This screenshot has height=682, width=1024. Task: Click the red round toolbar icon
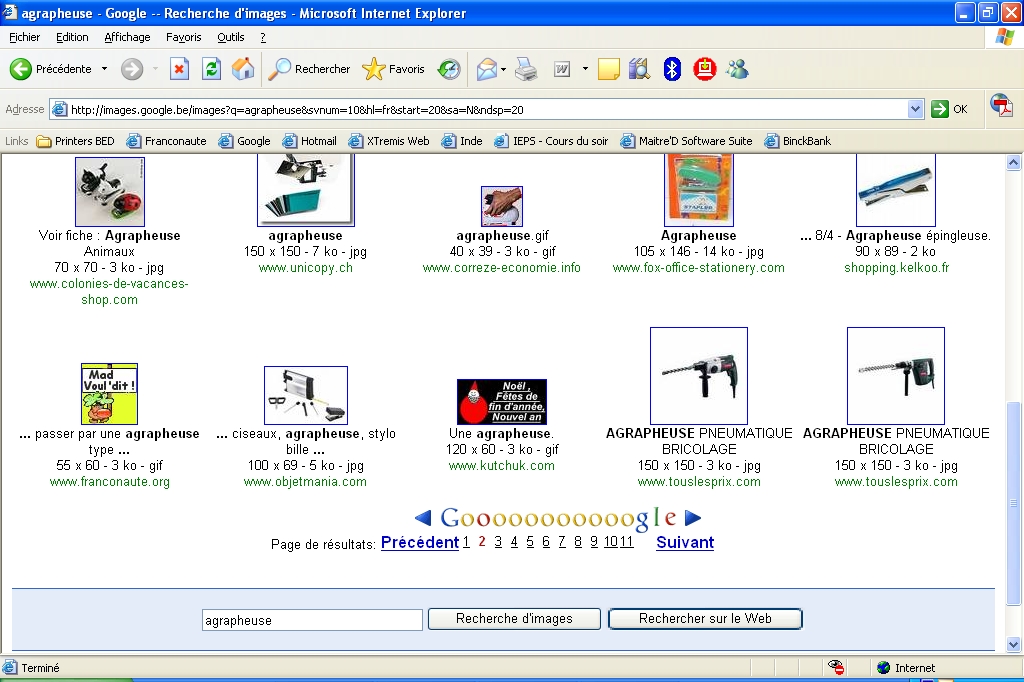click(x=705, y=69)
